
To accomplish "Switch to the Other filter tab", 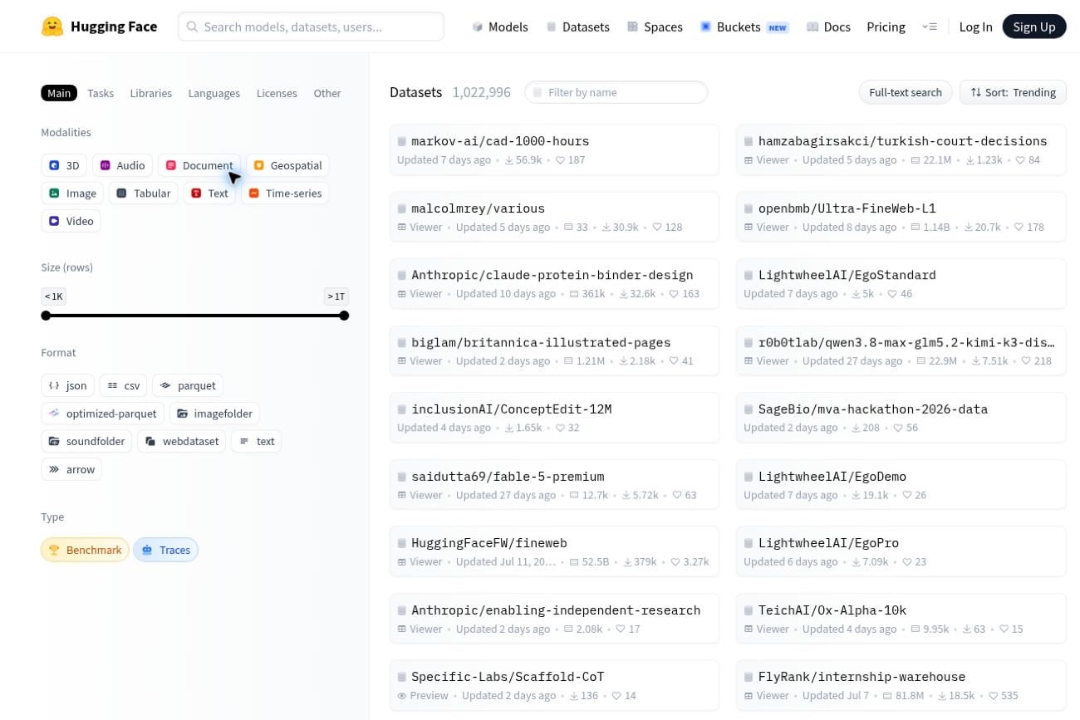I will tap(327, 93).
